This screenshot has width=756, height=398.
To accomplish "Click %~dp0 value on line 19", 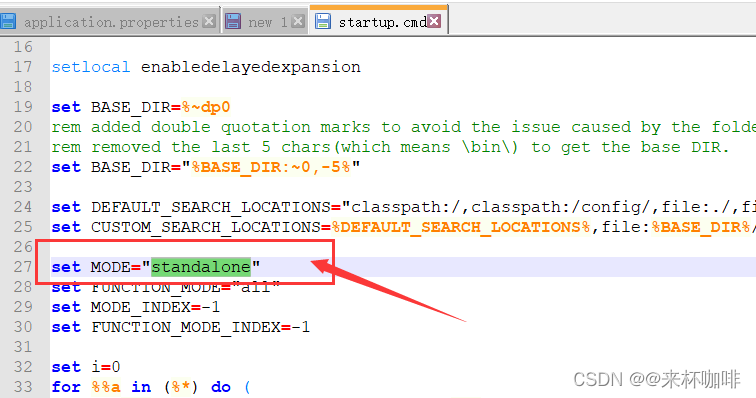I will [205, 107].
